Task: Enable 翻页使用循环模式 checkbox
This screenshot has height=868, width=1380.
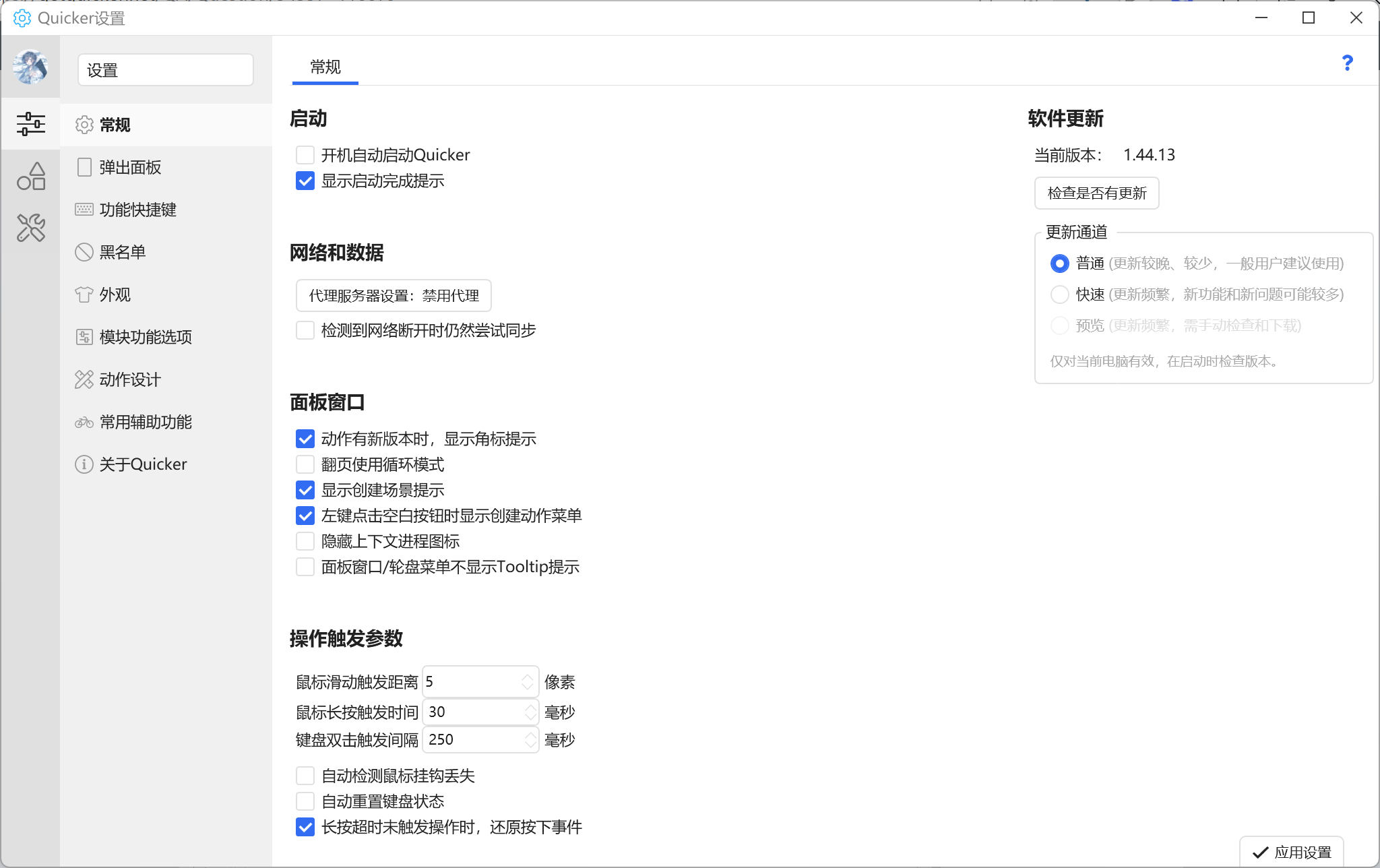Action: pyautogui.click(x=305, y=464)
